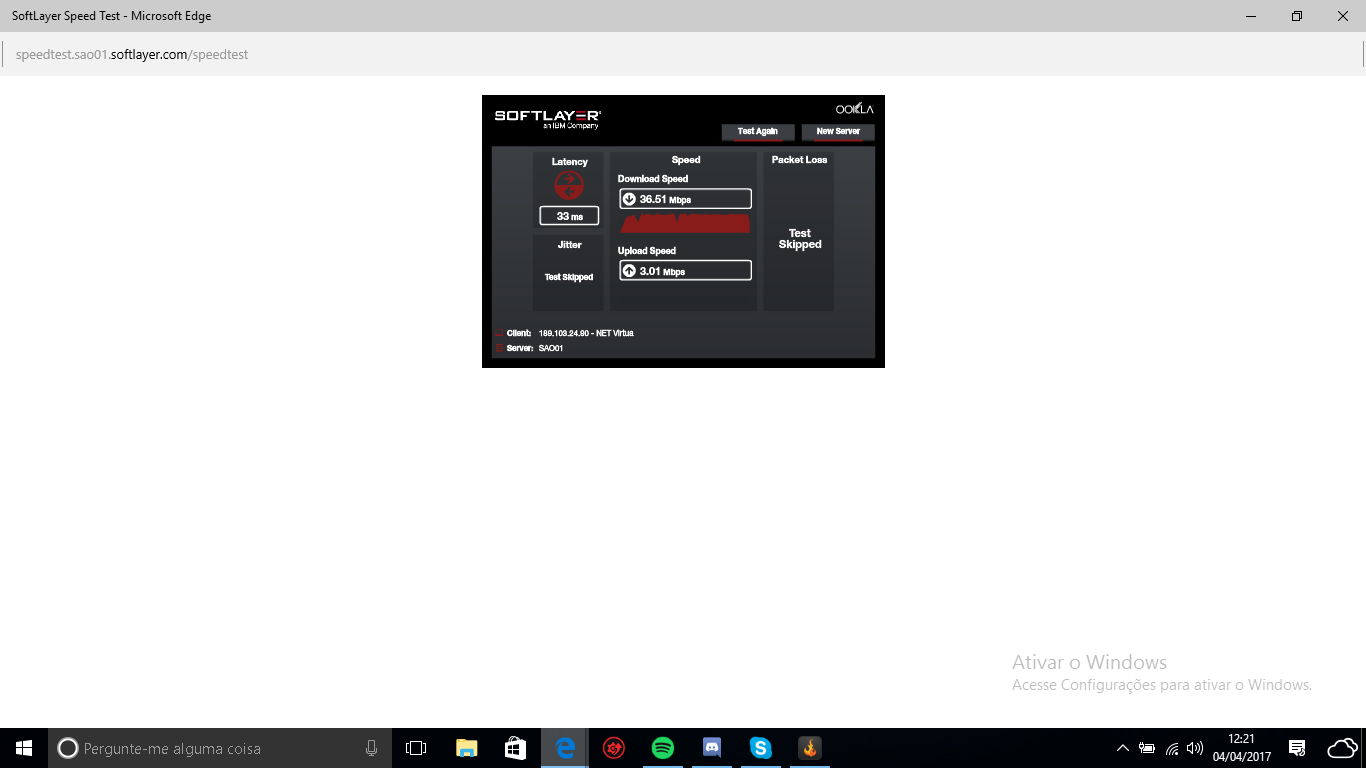The height and width of the screenshot is (768, 1366).
Task: Click the red latency arrows icon
Action: coord(569,185)
